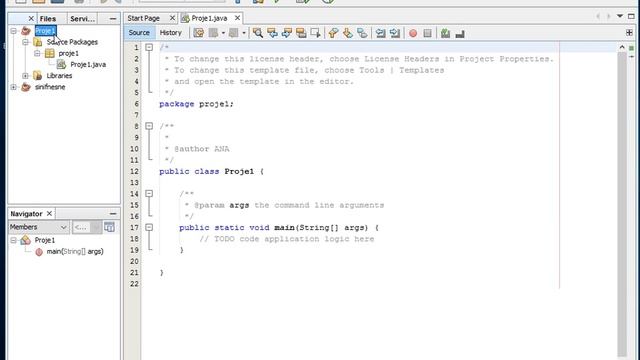Select the Proje1.java editor tab
Viewport: 640px width, 360px height.
point(209,18)
